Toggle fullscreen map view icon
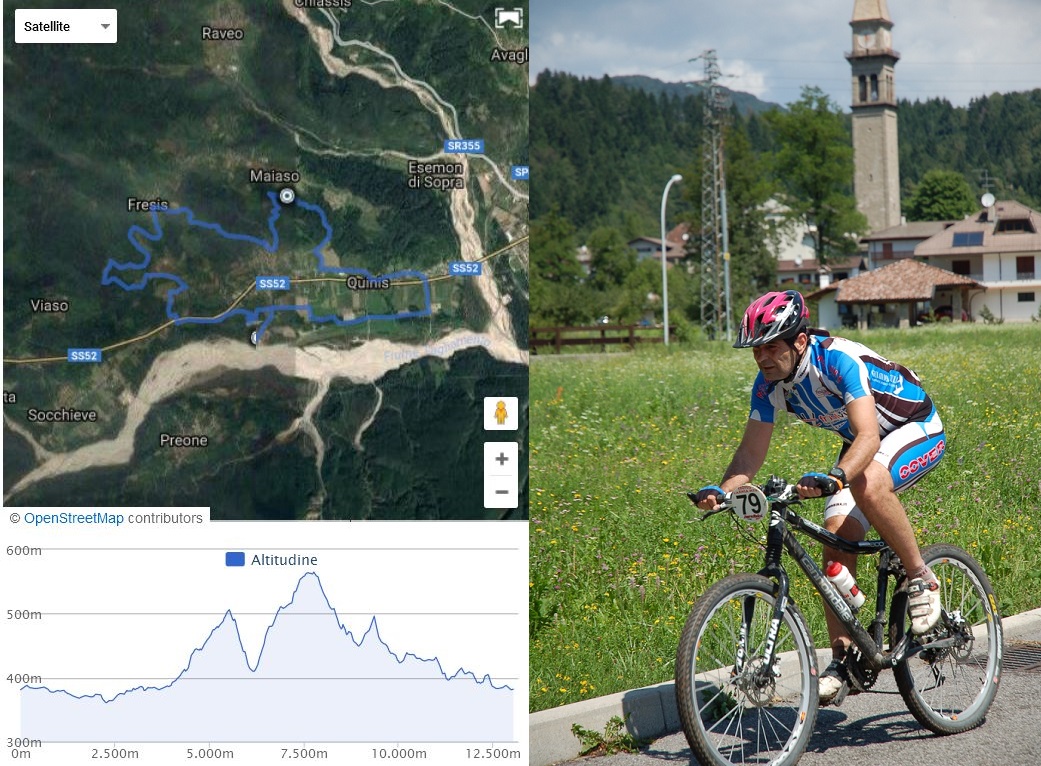The height and width of the screenshot is (766, 1041). pyautogui.click(x=509, y=18)
